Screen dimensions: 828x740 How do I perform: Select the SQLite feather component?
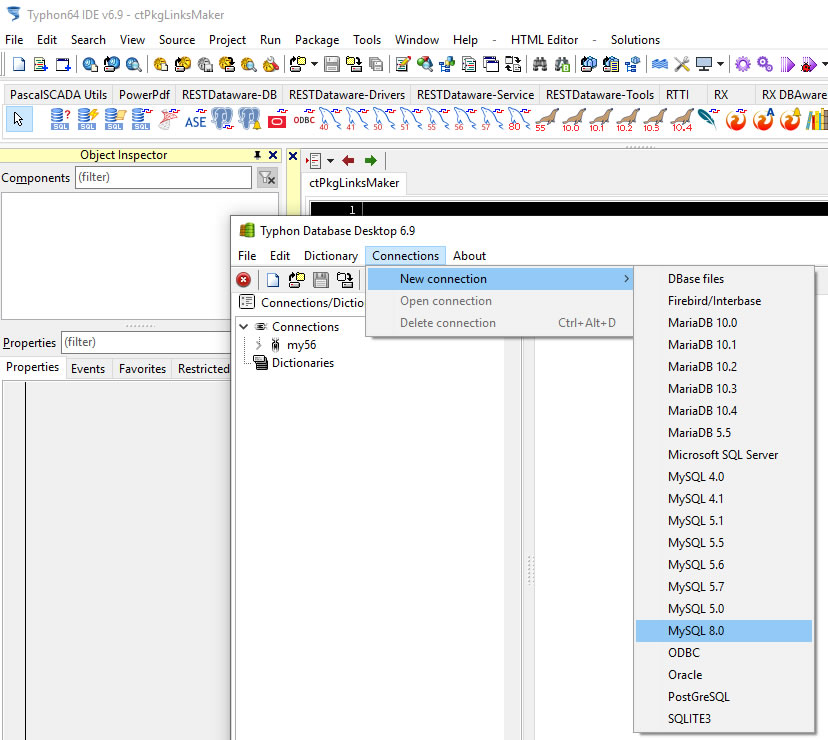tap(709, 119)
